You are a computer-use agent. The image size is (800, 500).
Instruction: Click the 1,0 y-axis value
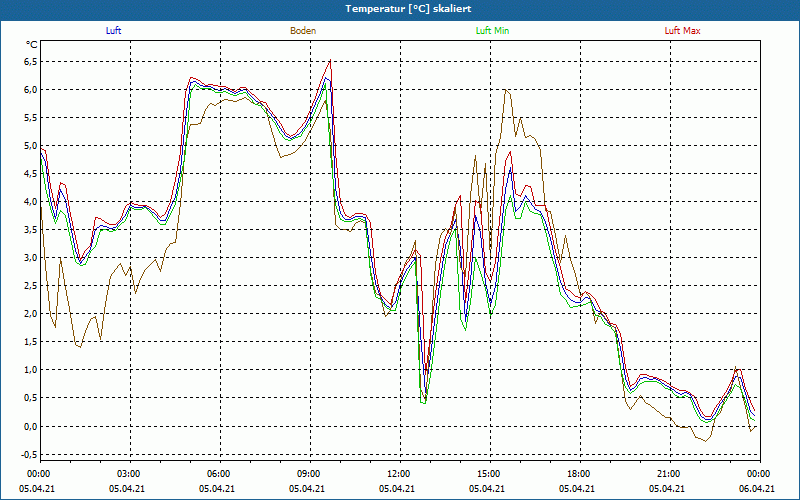[32, 370]
